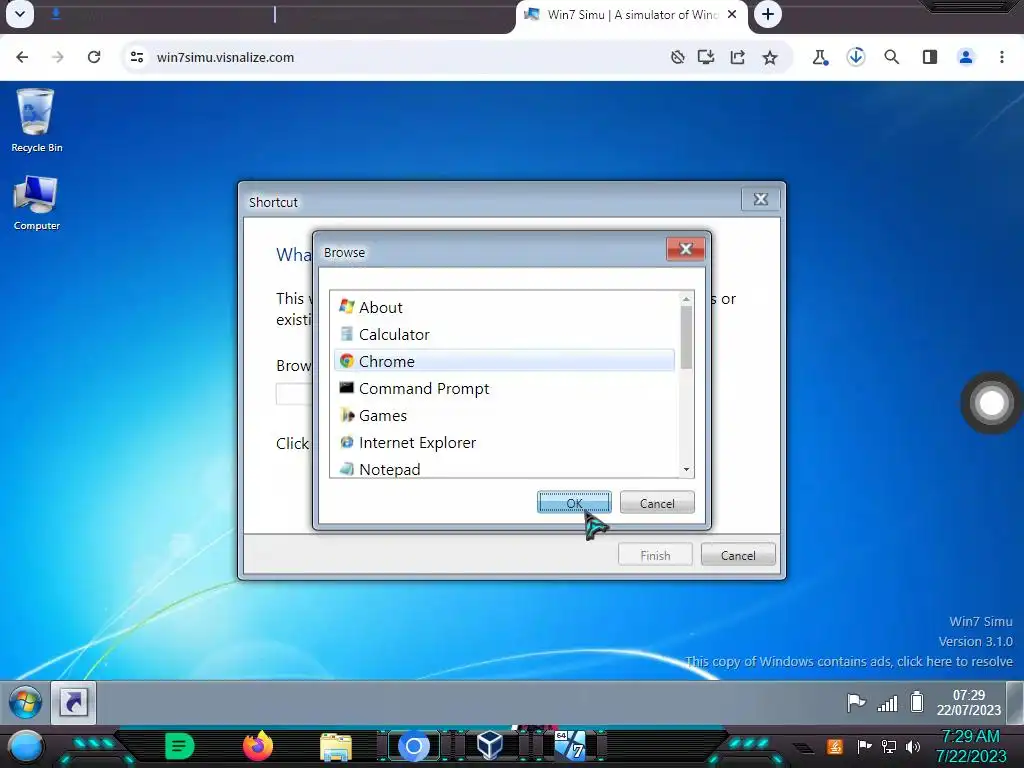Open the Win7 Start orb
The image size is (1024, 768).
(x=25, y=702)
